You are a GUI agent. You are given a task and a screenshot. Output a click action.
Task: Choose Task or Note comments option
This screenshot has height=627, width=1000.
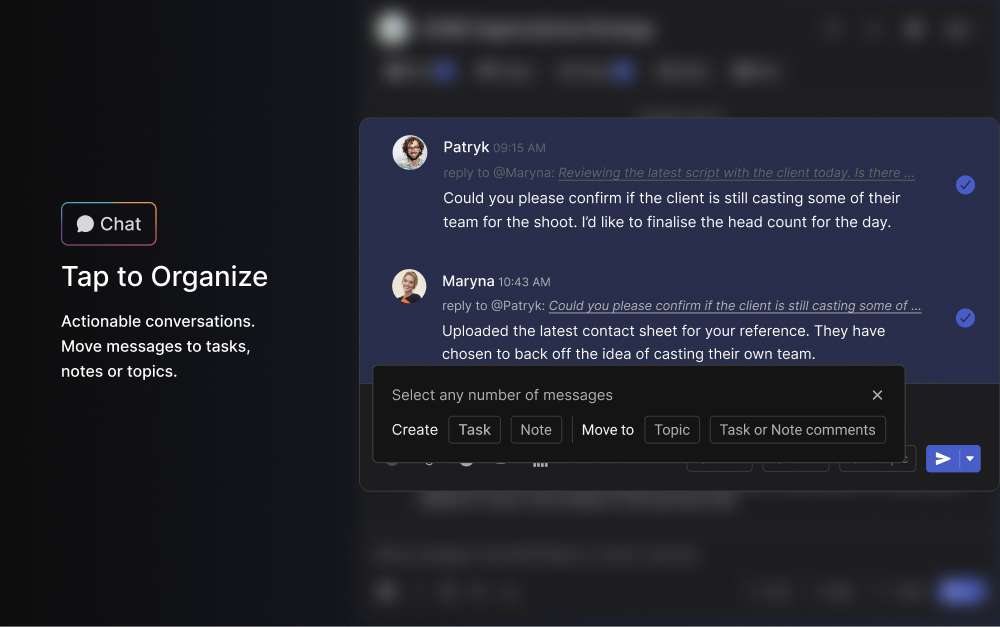pos(797,430)
